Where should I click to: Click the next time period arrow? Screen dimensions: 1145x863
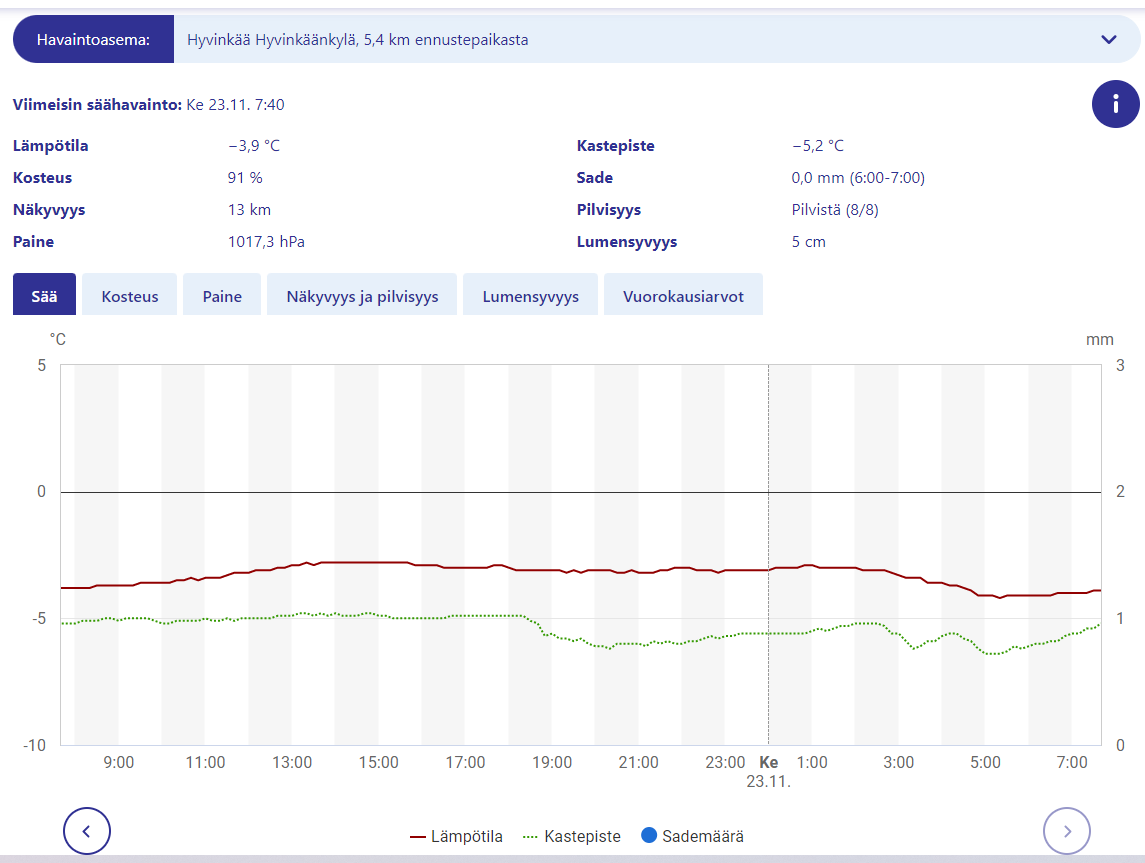coord(1066,830)
